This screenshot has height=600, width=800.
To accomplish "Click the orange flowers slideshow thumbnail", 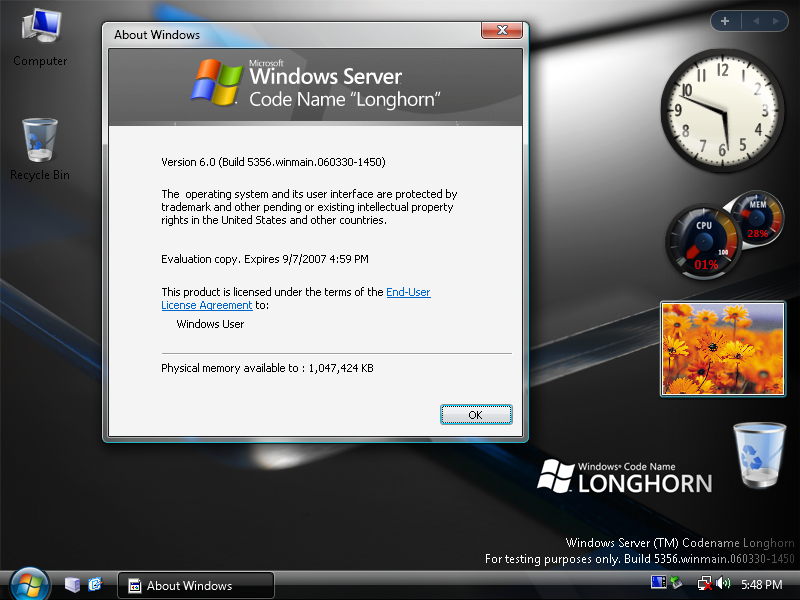I will (723, 349).
